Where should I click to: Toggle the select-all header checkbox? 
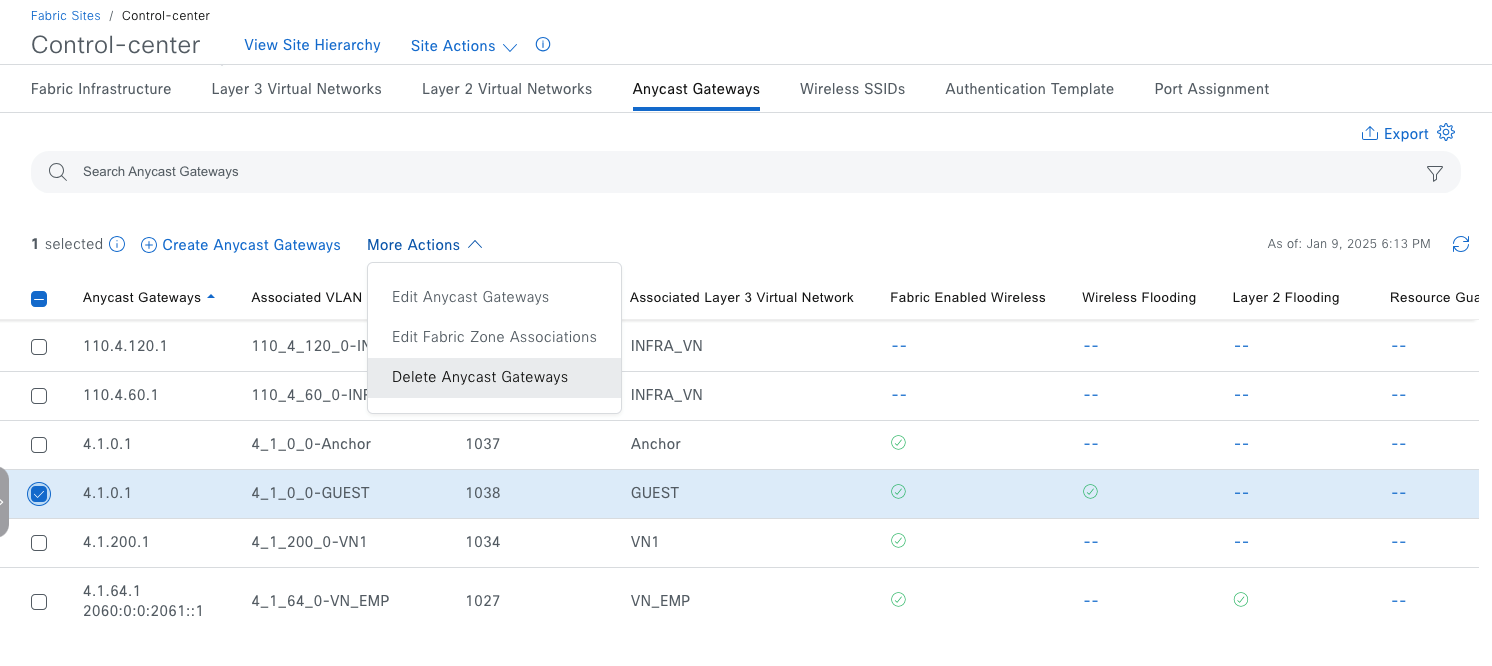pyautogui.click(x=39, y=298)
